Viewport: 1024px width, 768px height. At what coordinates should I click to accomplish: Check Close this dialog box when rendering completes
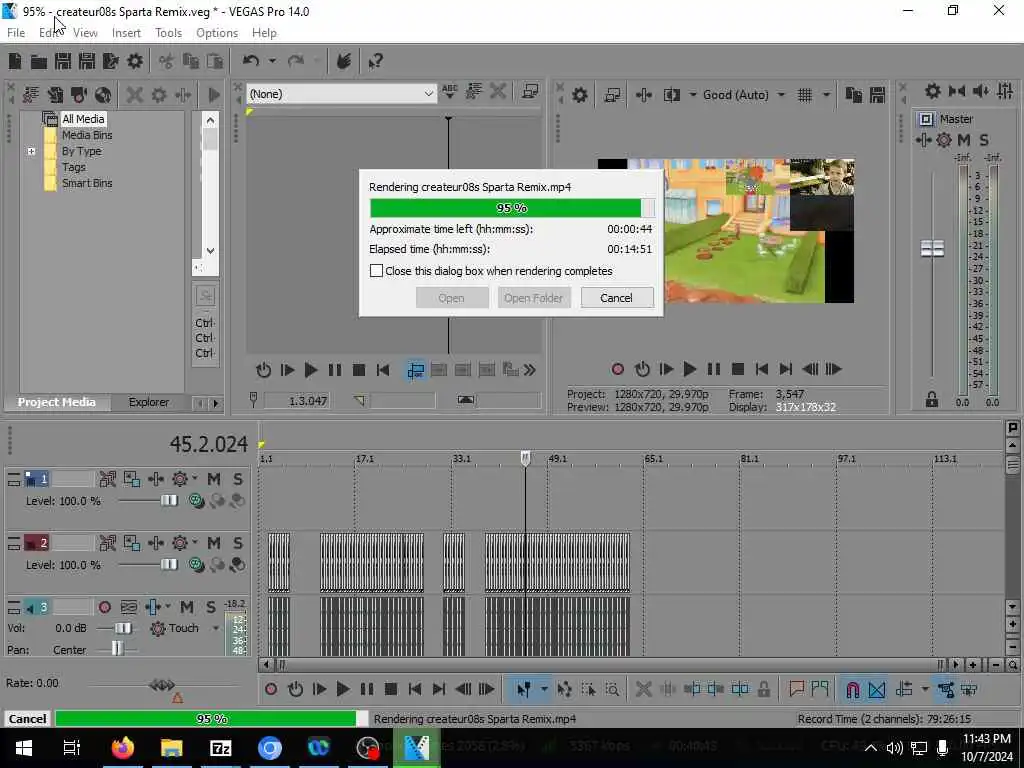pos(376,271)
